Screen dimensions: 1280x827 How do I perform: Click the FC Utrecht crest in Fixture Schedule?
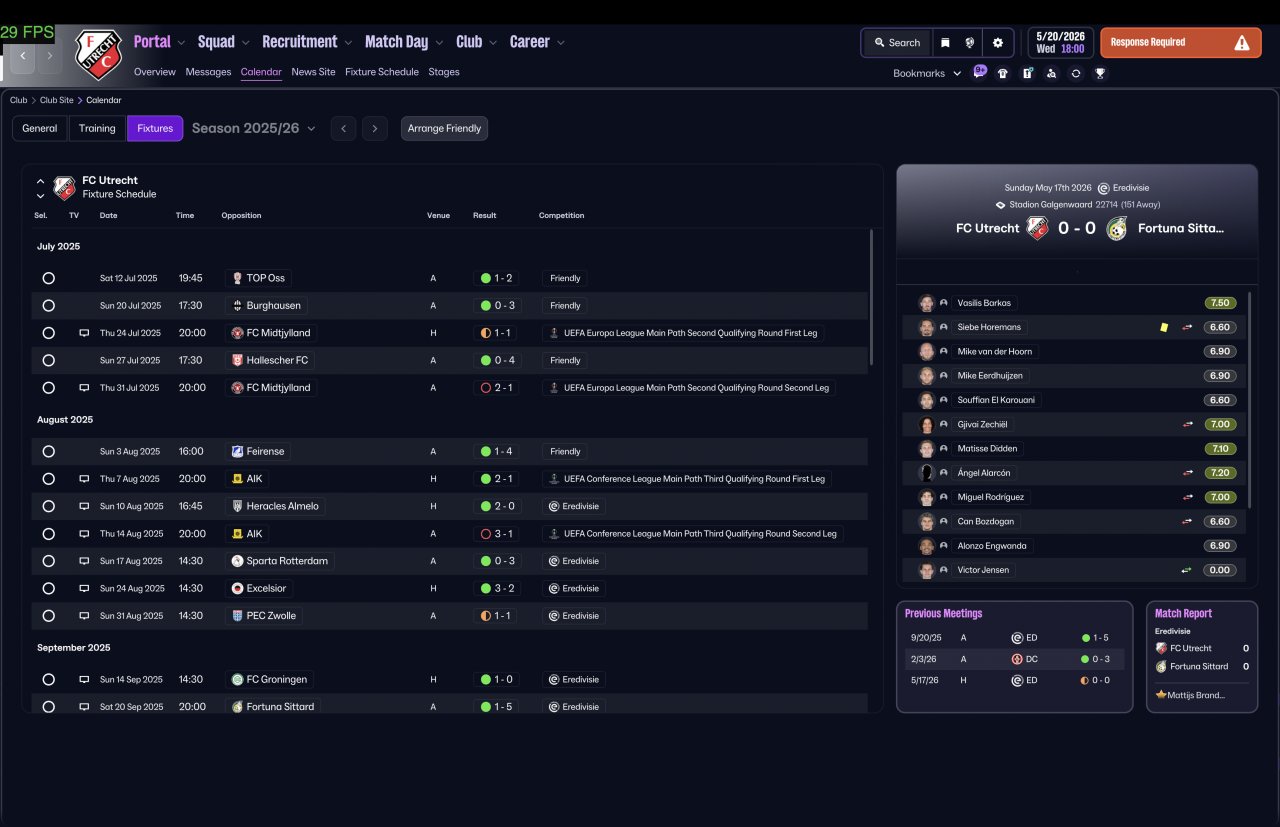coord(65,187)
